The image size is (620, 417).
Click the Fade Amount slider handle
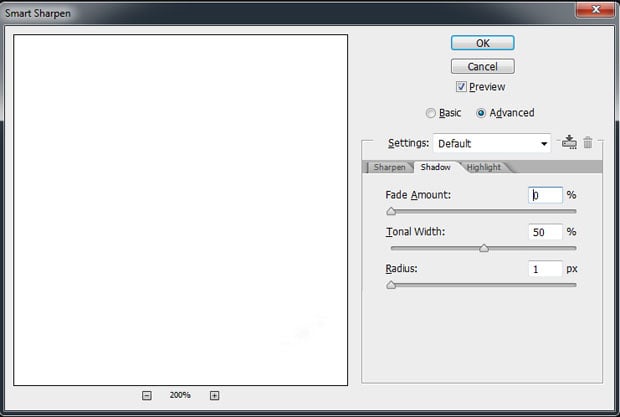pos(391,211)
